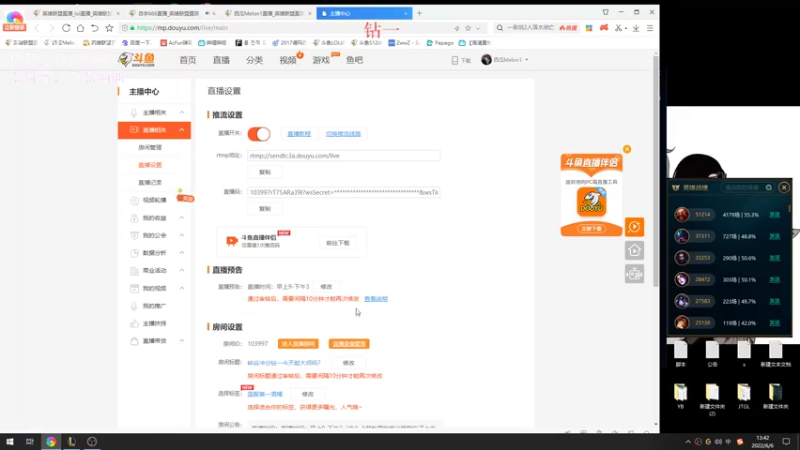
Task: Expand the 直播带货 chevron
Action: [x=182, y=341]
